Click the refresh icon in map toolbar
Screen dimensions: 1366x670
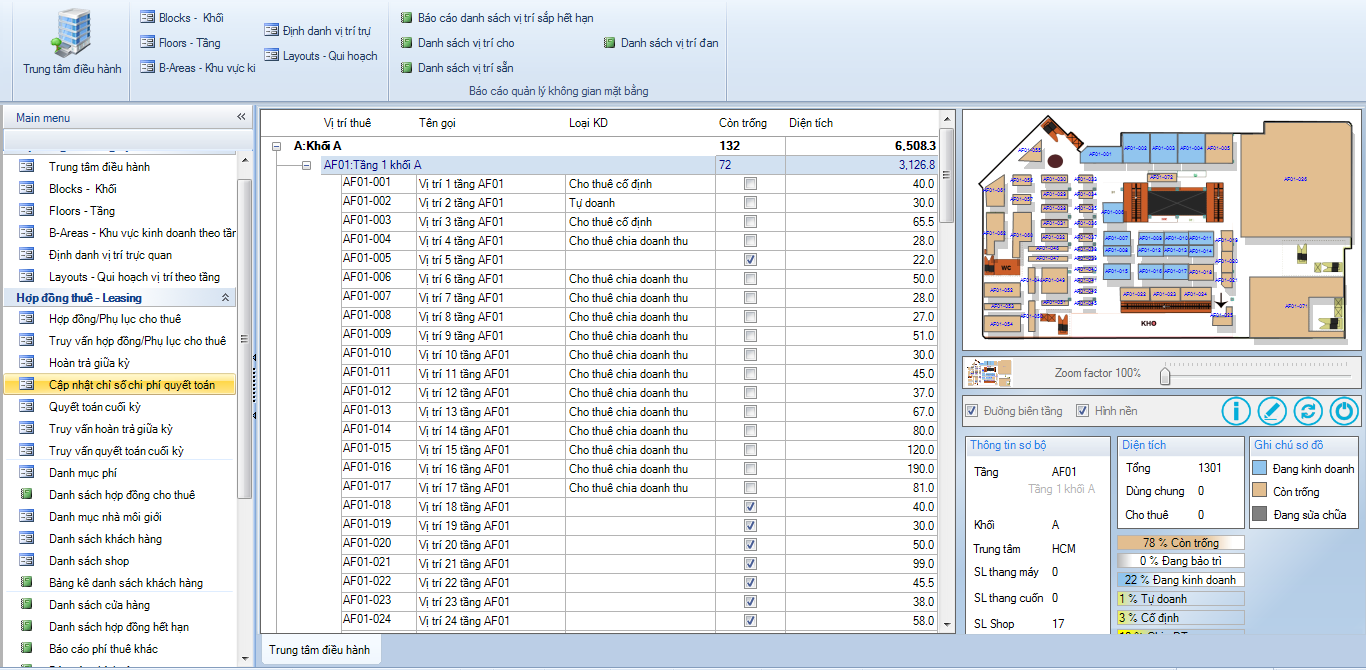point(1308,411)
